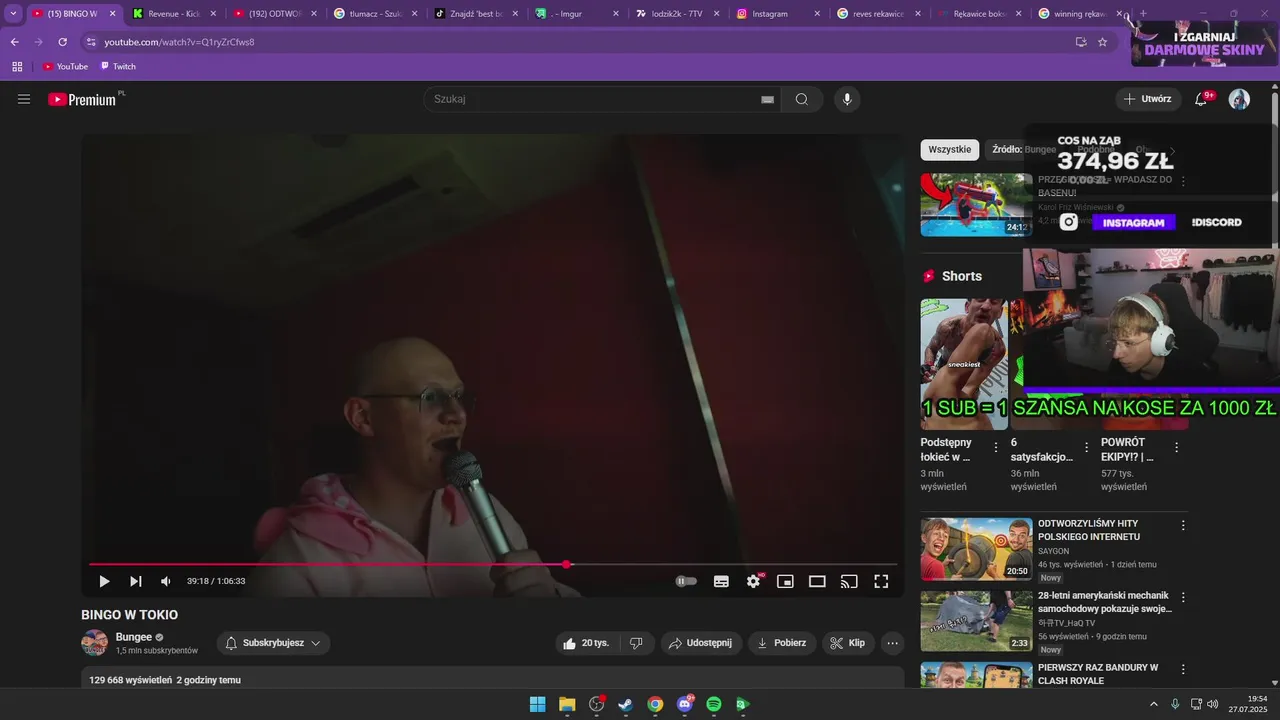Viewport: 1280px width, 720px height.
Task: Open Chrome apps grid icon
Action: point(17,66)
